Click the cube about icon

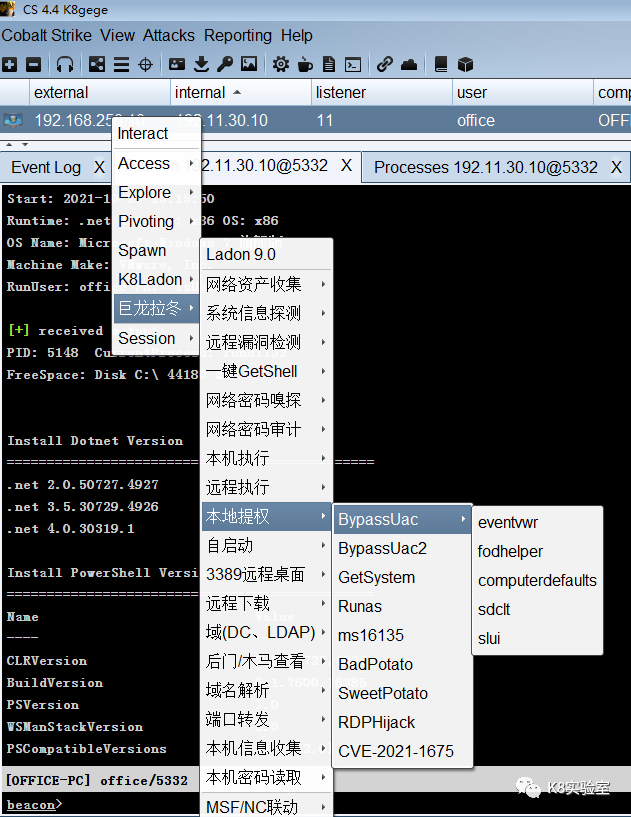tap(465, 65)
